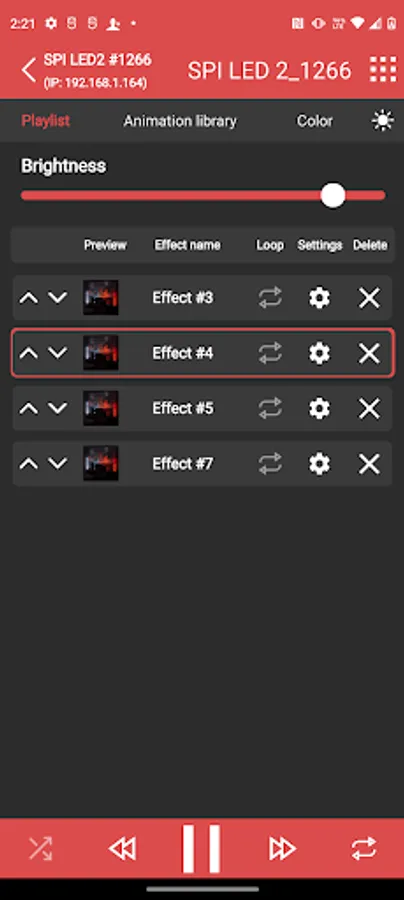
Task: Move Effect #4 up with chevron
Action: 29,353
